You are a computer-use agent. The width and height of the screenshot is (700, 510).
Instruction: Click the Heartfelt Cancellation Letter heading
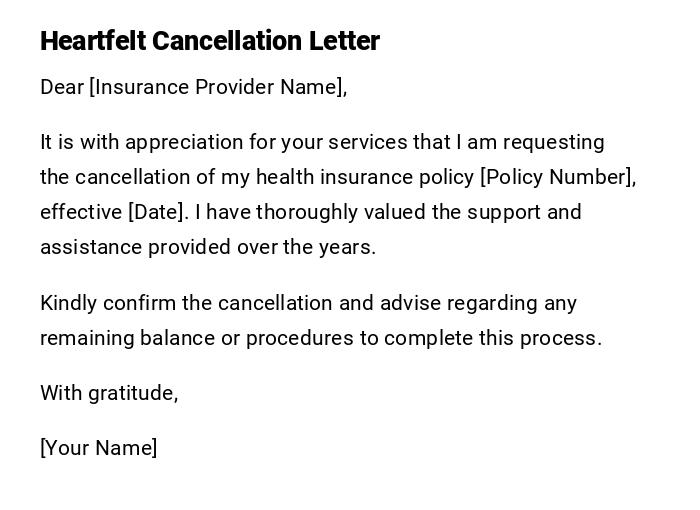210,41
